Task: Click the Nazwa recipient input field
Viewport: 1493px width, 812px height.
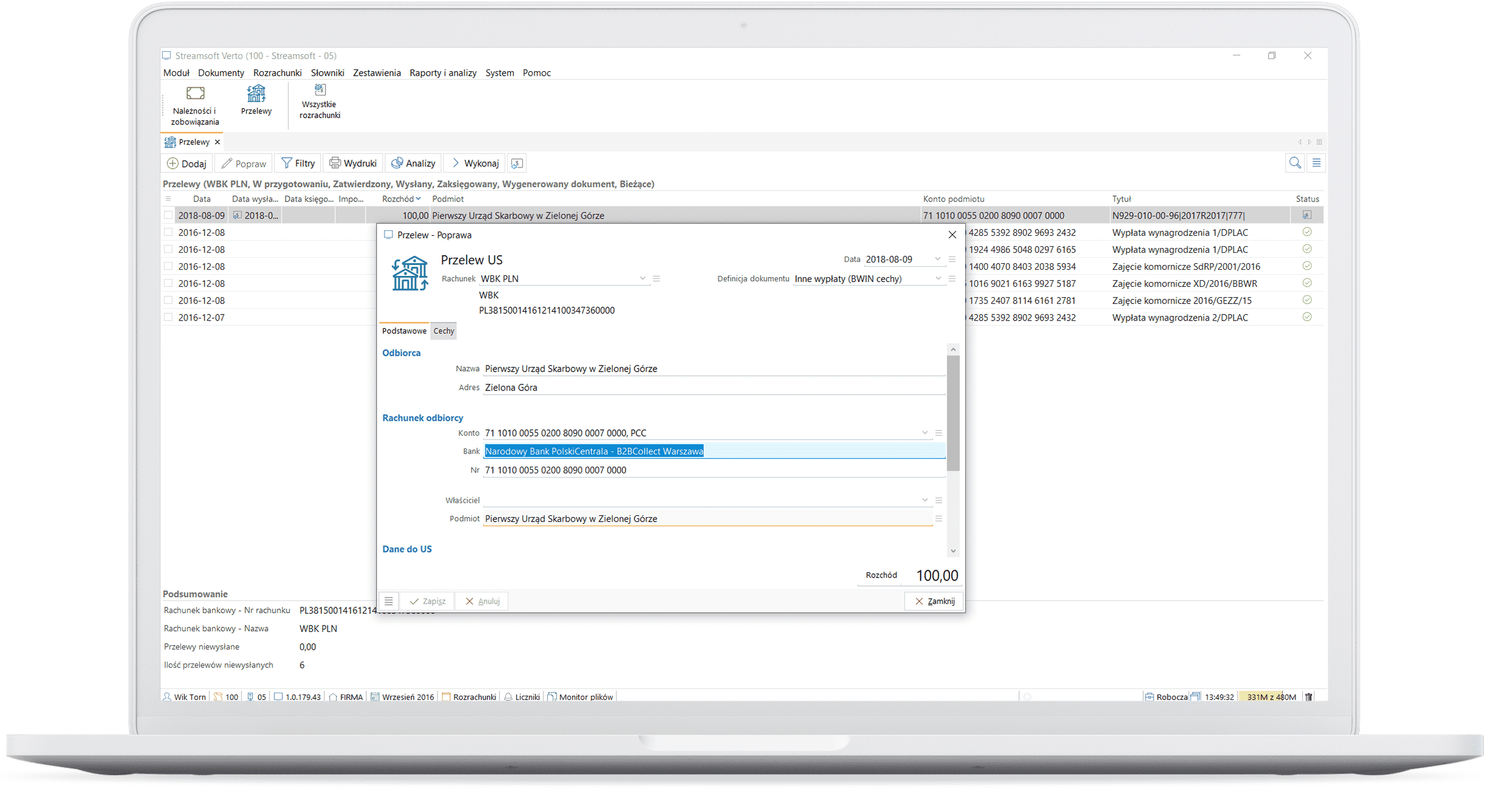Action: pyautogui.click(x=714, y=369)
